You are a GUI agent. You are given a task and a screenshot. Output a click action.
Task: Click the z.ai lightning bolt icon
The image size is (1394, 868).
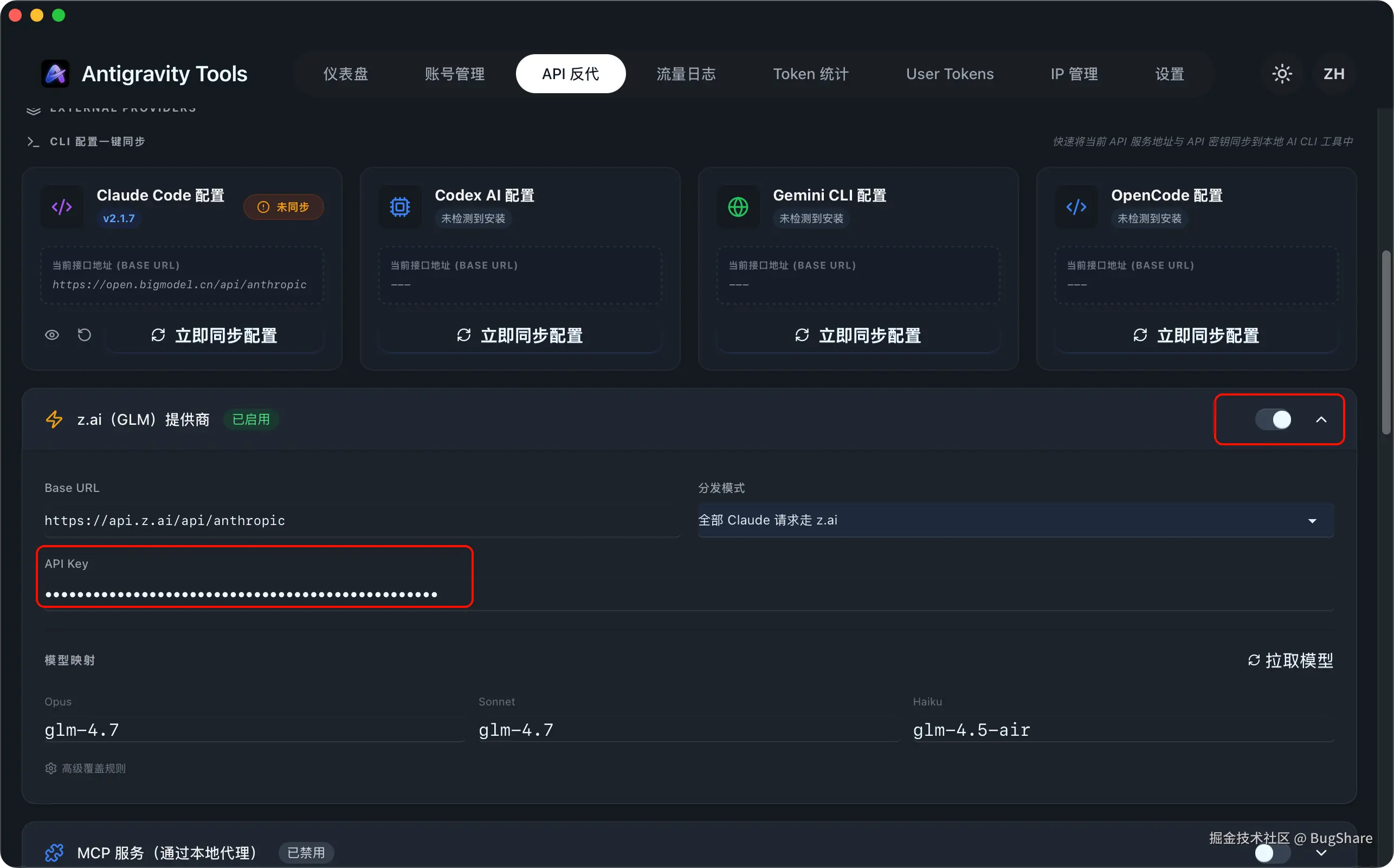pyautogui.click(x=54, y=419)
